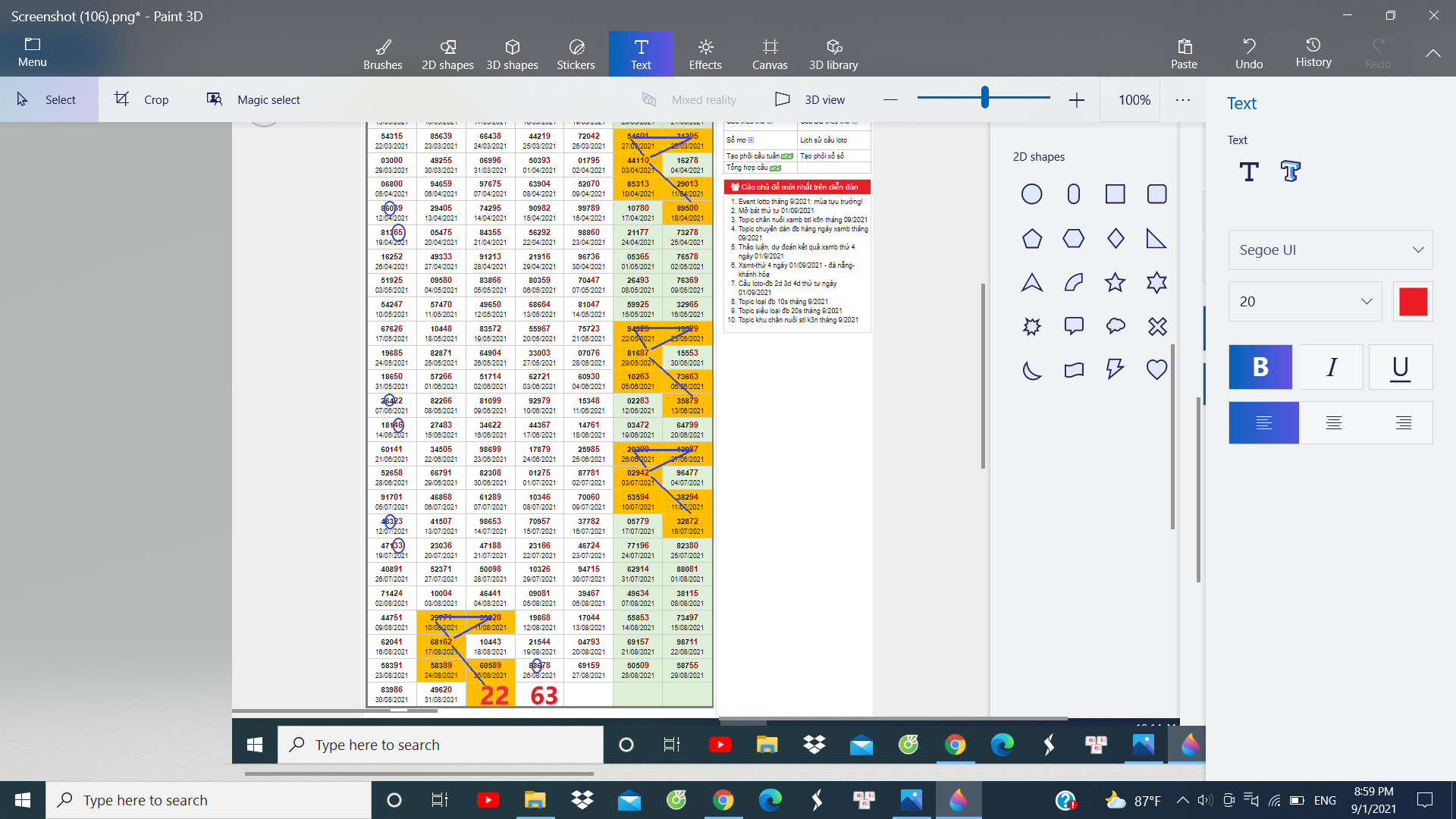Open the 2D shapes tab
This screenshot has height=819, width=1456.
pyautogui.click(x=447, y=54)
